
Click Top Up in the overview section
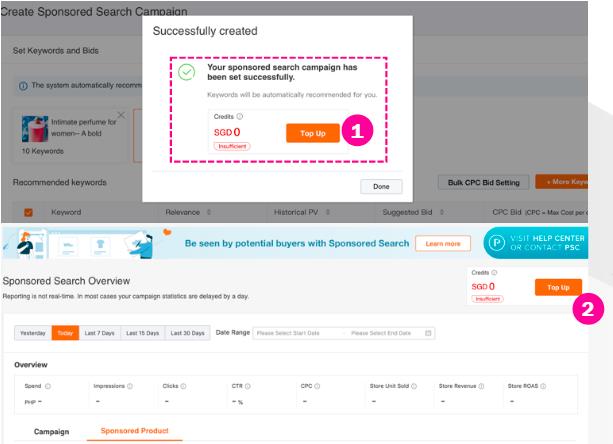558,287
